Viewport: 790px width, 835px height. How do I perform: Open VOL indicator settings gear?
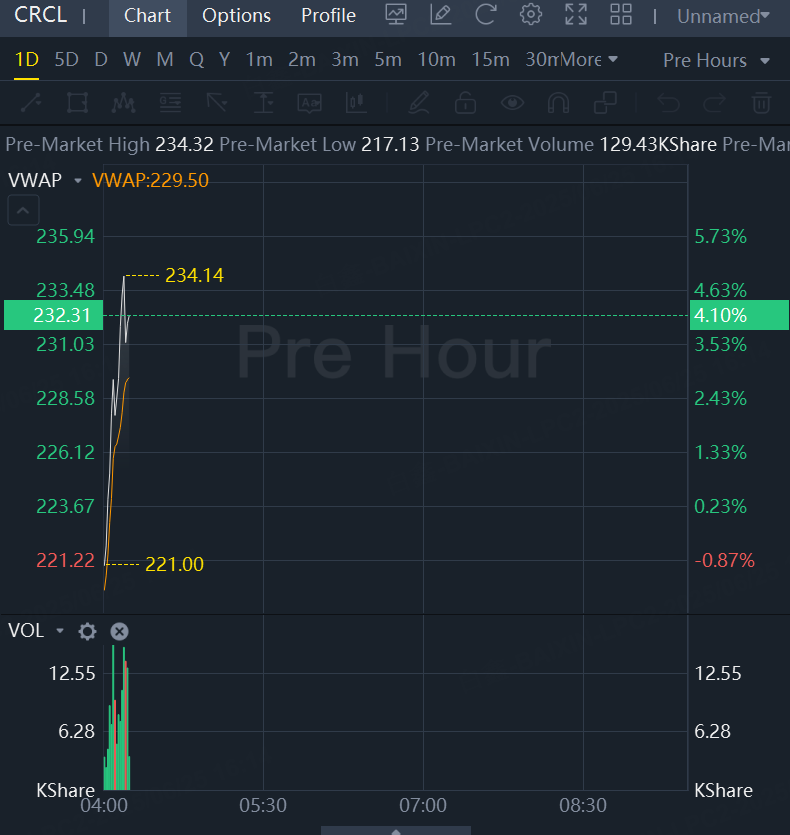coord(87,631)
